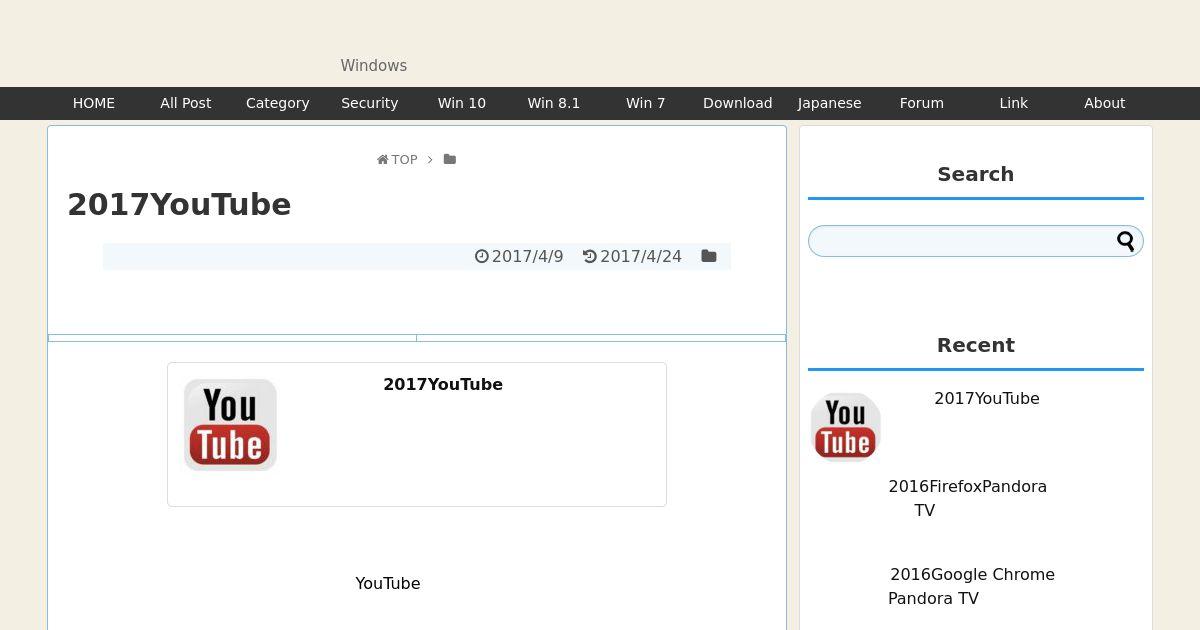The width and height of the screenshot is (1200, 630).
Task: Open the About menu item
Action: tap(1105, 103)
